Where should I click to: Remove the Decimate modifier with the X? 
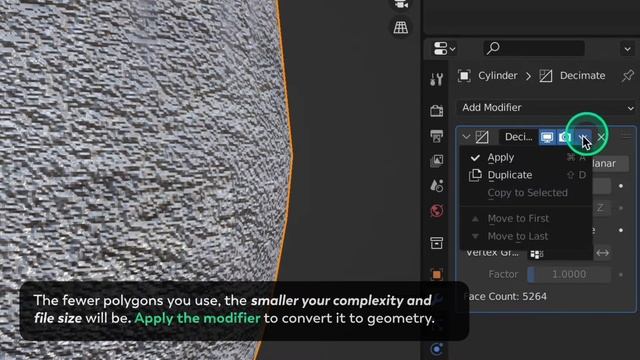[x=601, y=137]
